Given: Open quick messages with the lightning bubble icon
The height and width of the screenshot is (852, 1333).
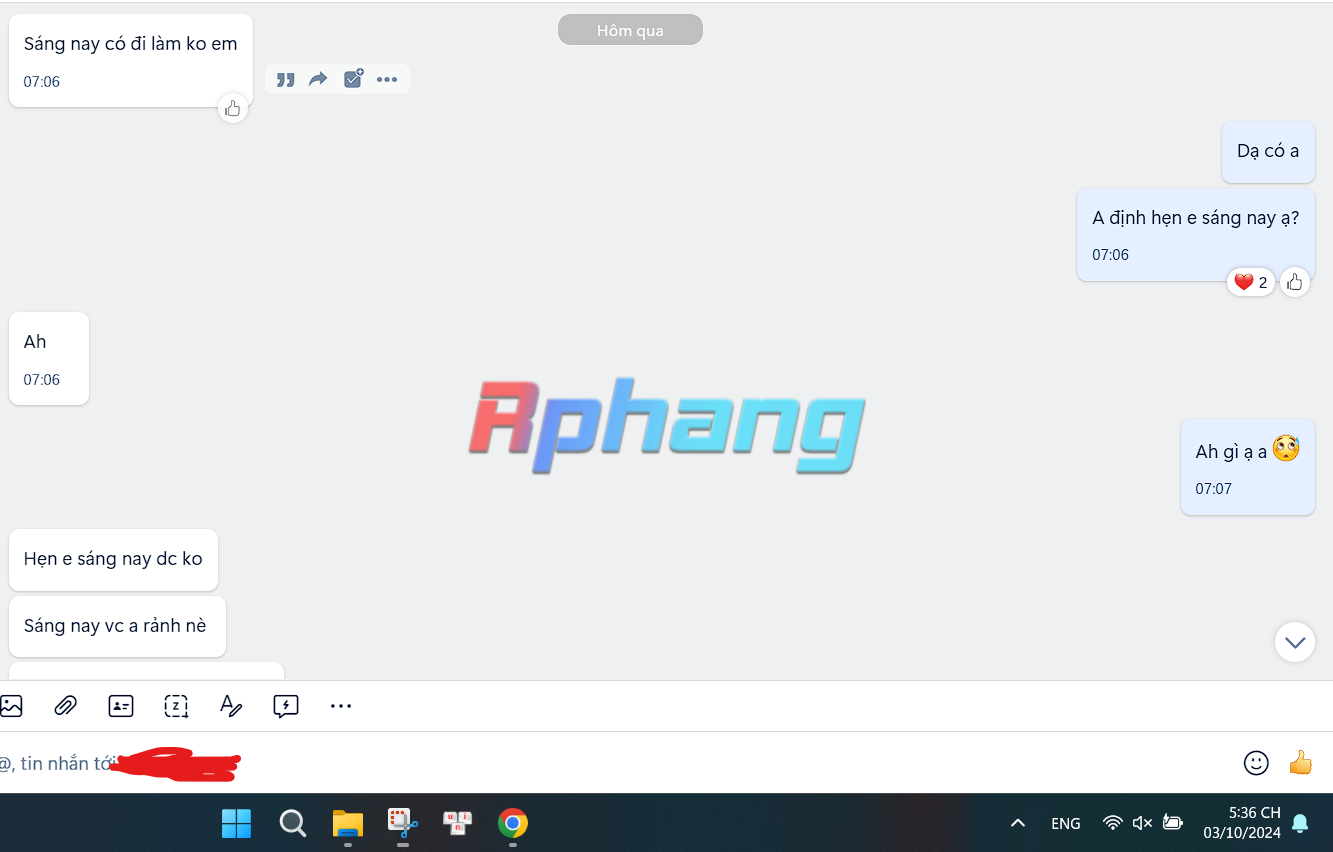Looking at the screenshot, I should [x=286, y=706].
